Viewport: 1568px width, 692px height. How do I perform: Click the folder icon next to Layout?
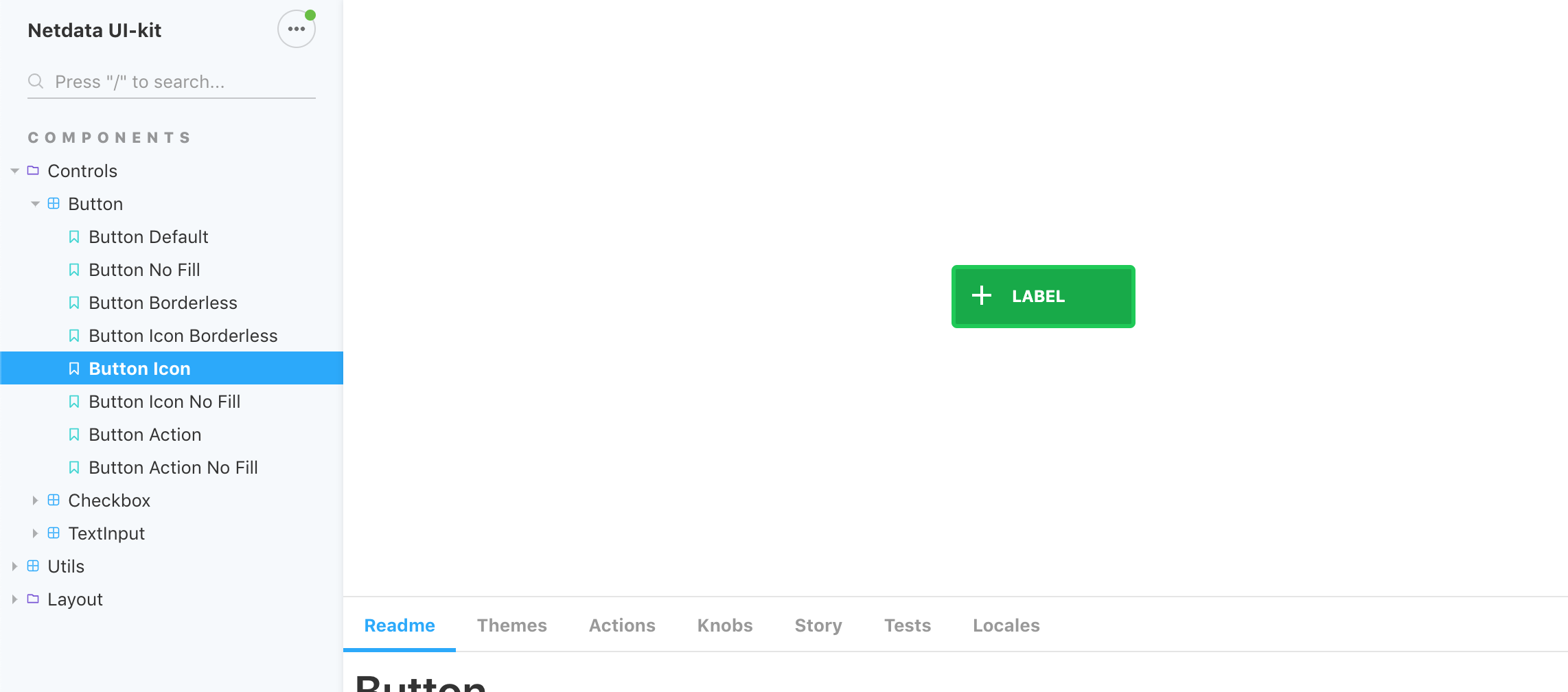coord(33,599)
